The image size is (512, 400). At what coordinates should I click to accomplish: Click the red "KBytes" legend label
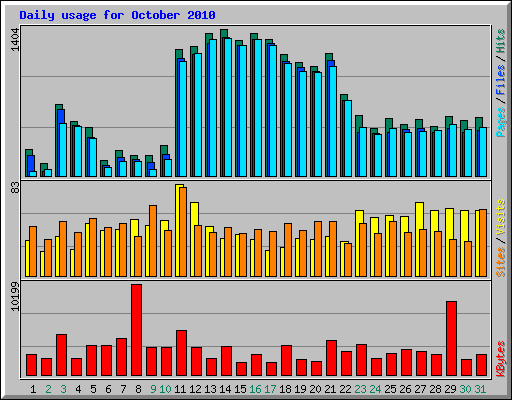coord(500,359)
